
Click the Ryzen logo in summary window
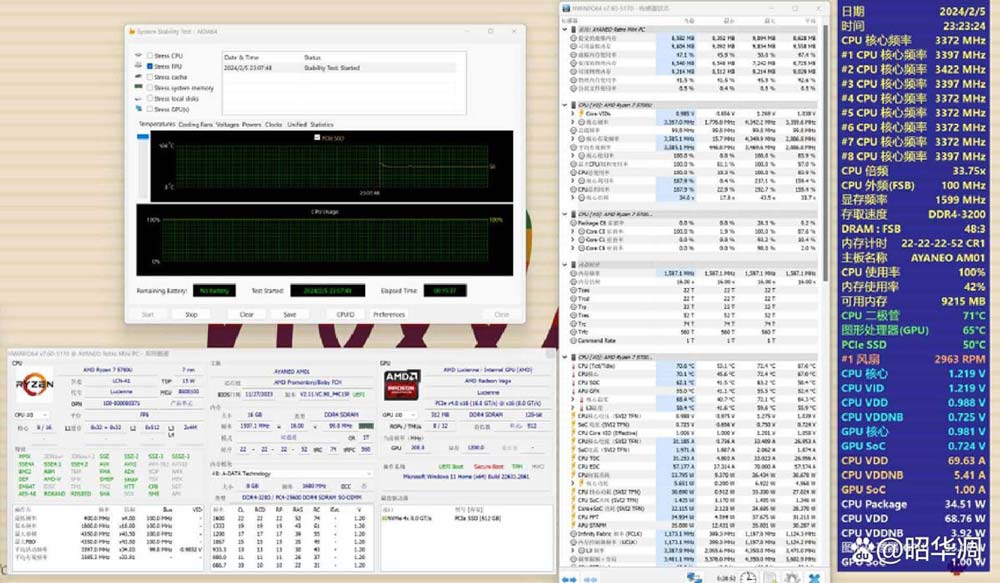point(33,383)
